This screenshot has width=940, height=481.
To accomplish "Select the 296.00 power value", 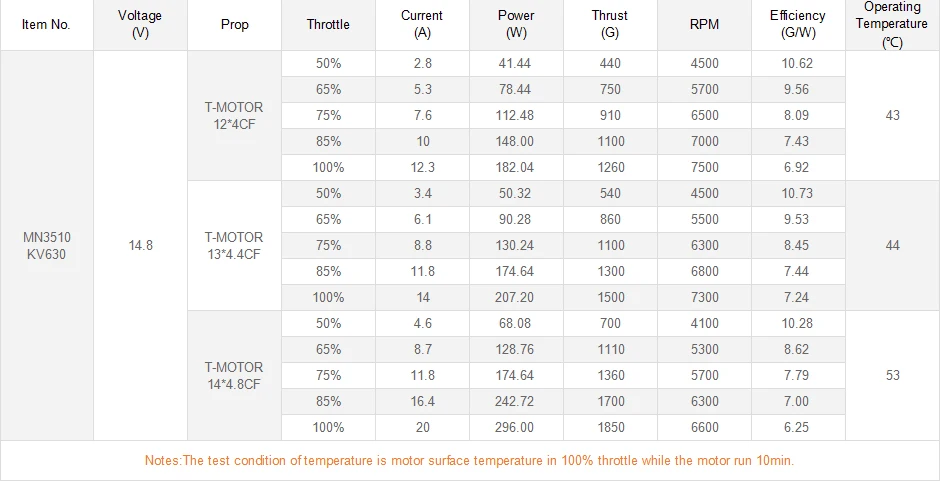I will click(x=516, y=427).
